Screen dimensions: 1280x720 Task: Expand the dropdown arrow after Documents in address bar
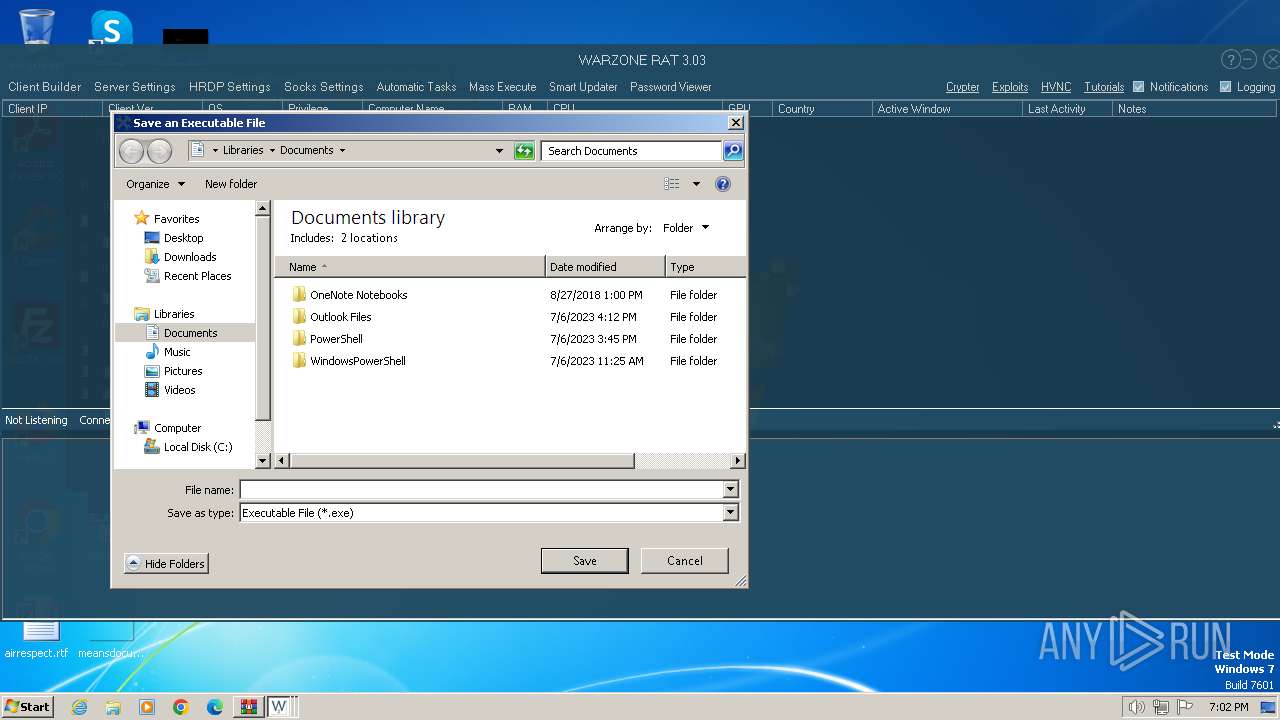tap(342, 151)
